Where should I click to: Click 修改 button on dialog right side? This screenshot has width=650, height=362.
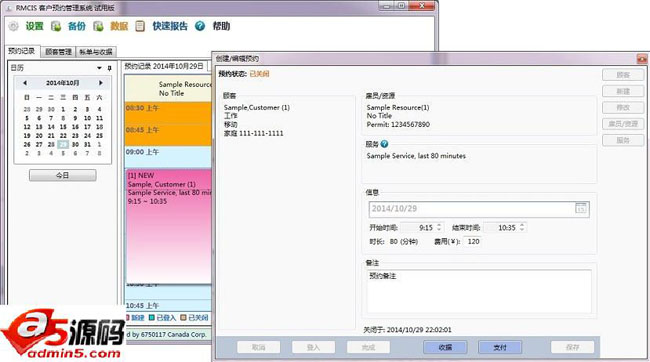(623, 107)
